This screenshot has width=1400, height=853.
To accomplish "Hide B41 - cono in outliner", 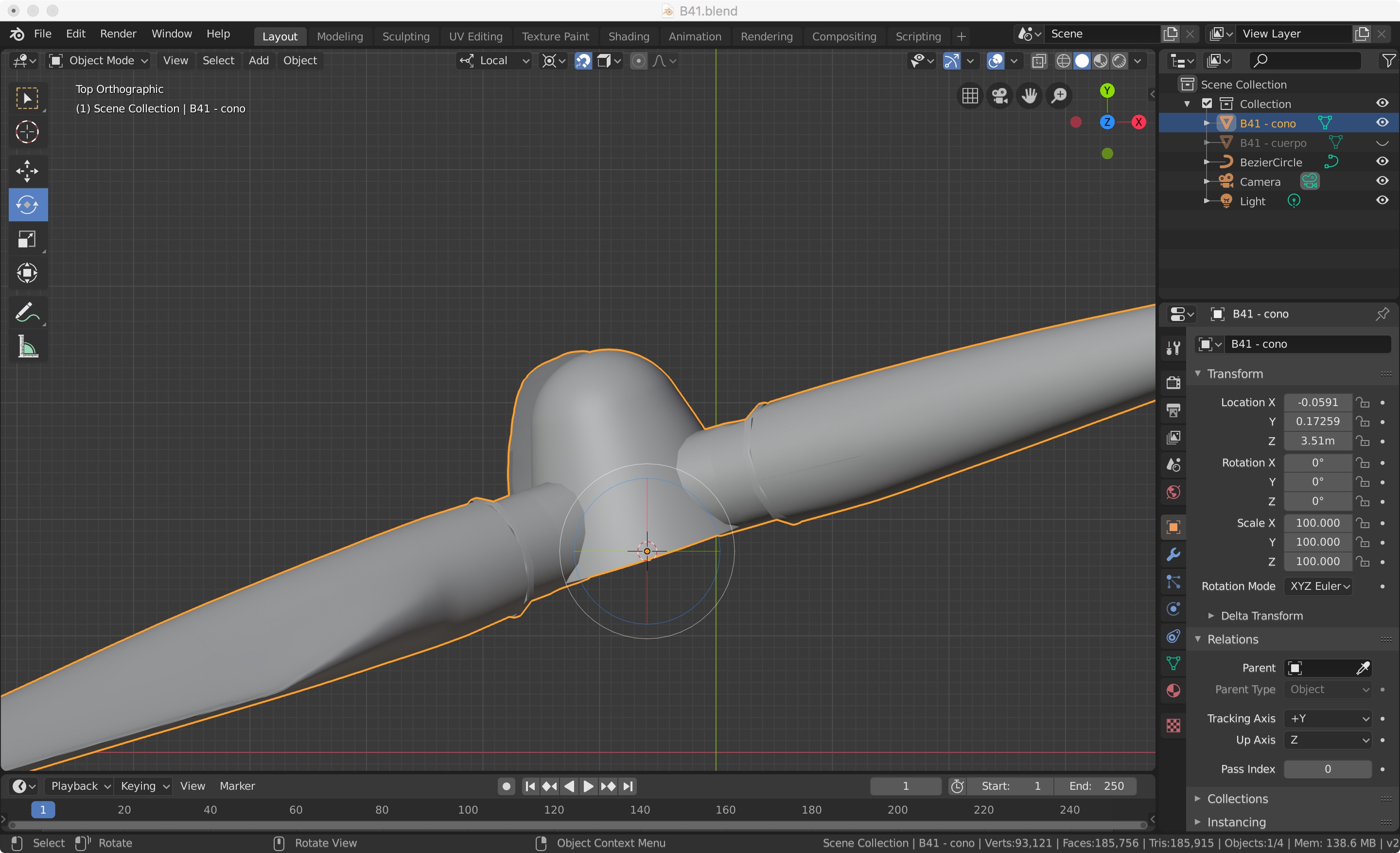I will [1382, 123].
